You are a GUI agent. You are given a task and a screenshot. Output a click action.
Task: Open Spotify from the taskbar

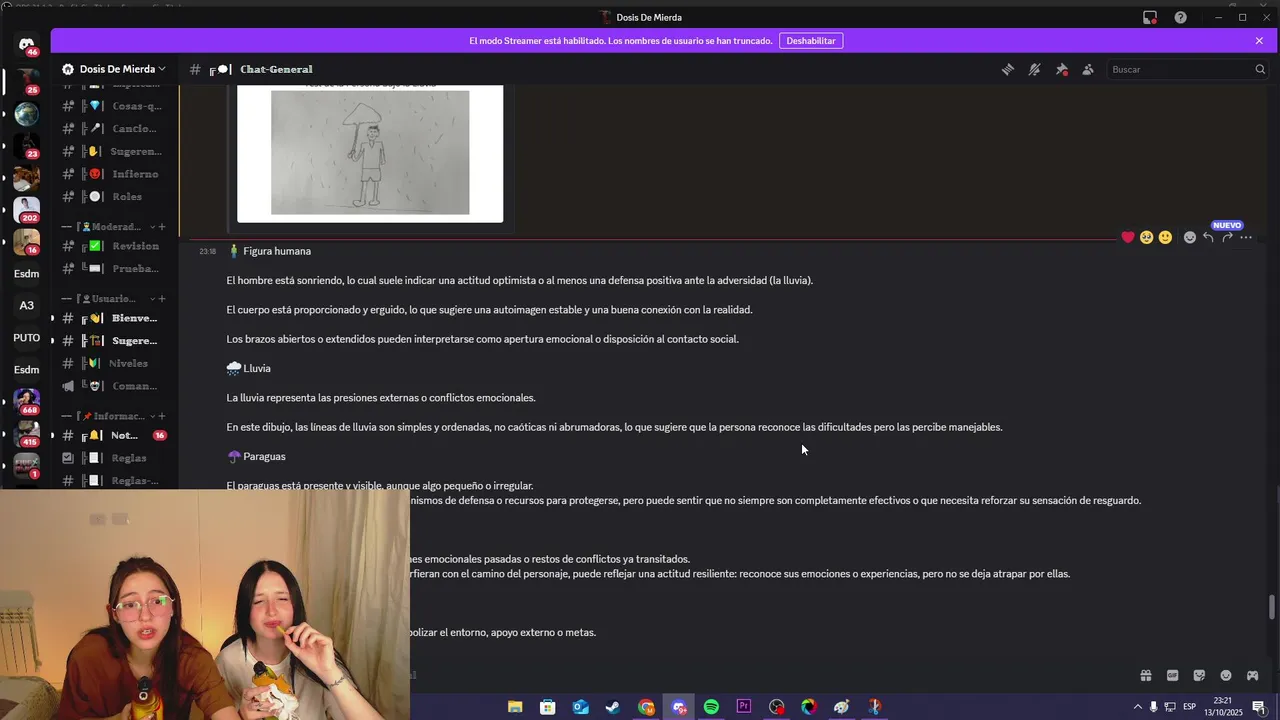711,707
